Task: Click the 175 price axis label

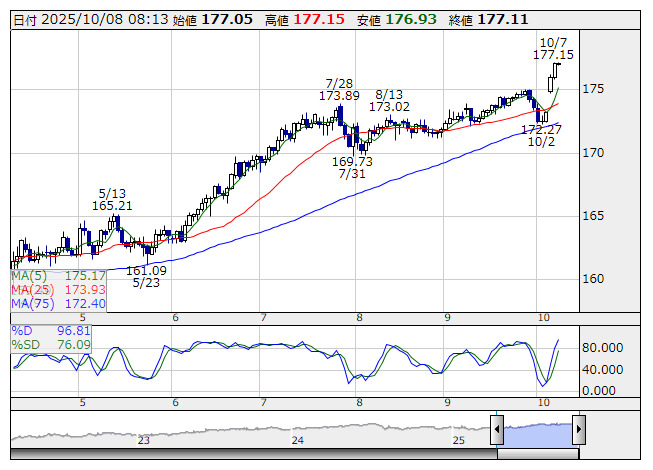Action: pos(593,89)
